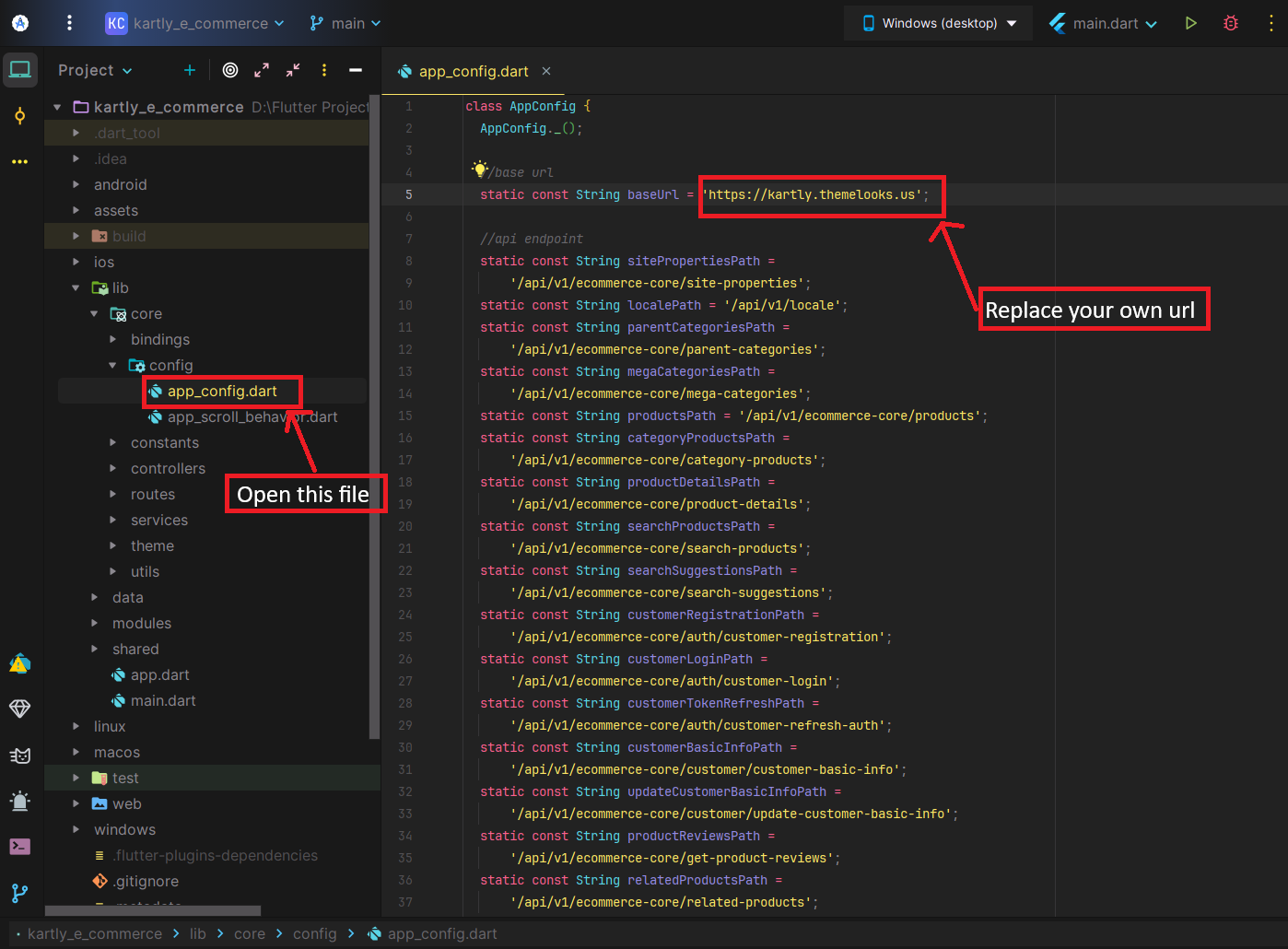Click the locate opened file target icon
This screenshot has height=949, width=1288.
[230, 70]
